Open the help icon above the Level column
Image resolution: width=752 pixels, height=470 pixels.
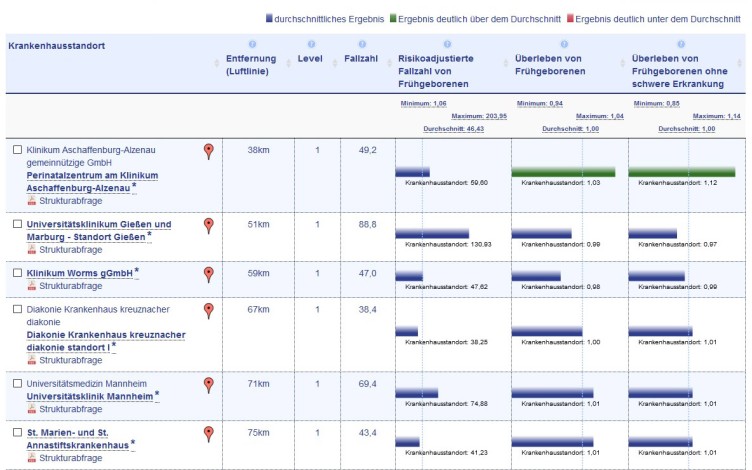311,44
